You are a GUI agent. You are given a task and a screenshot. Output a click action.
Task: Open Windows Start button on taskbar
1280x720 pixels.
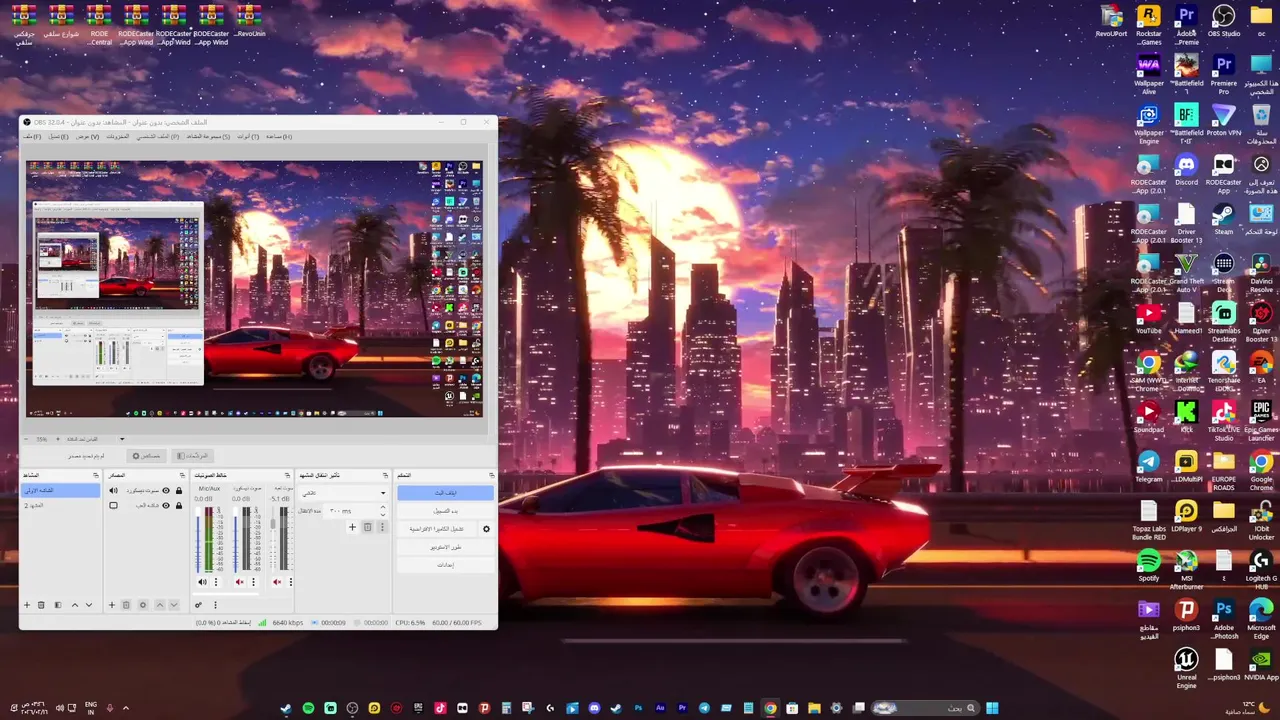[x=992, y=708]
